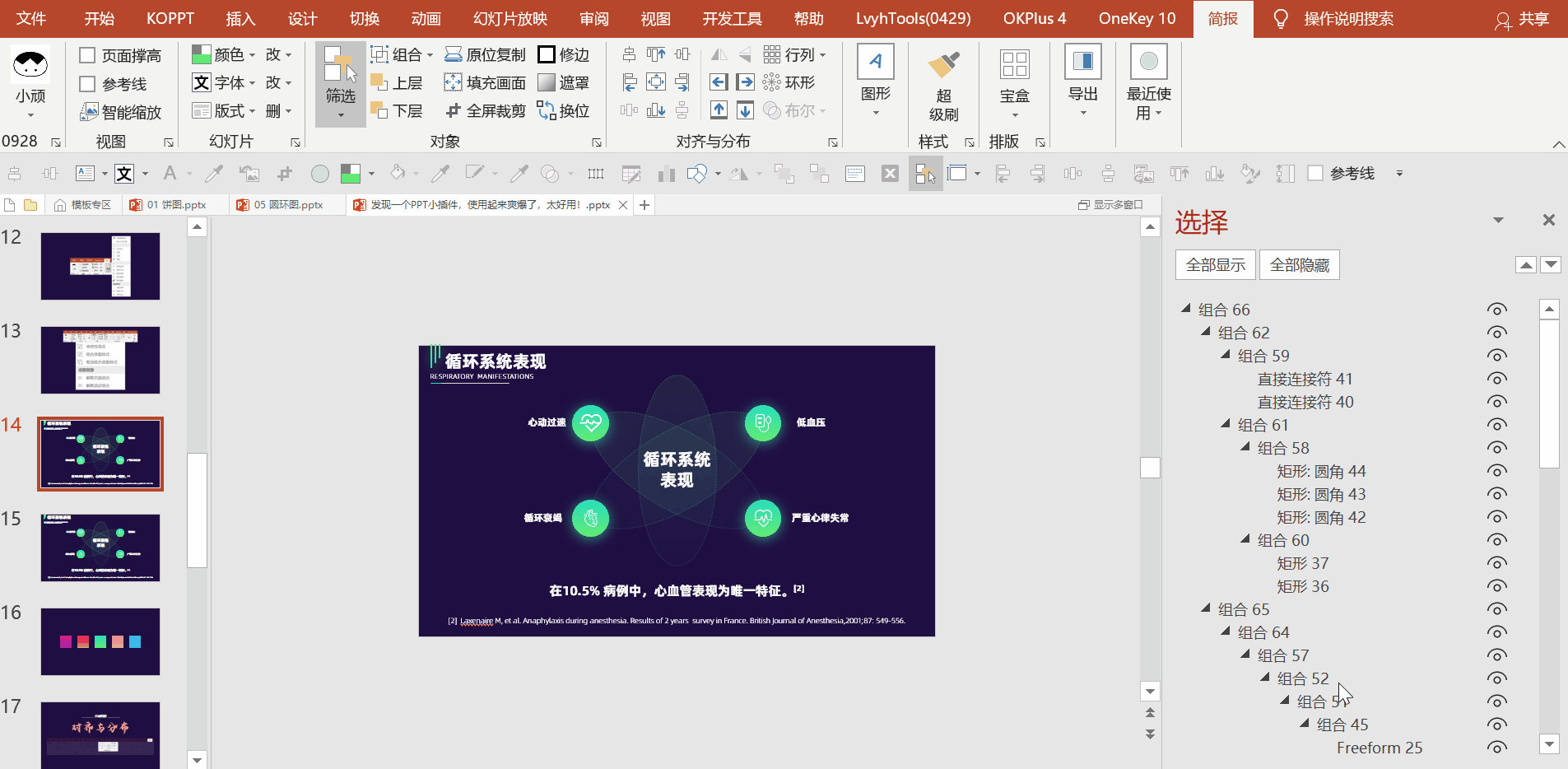Click the 超级刷 super brush icon
1568x769 pixels.
click(943, 66)
